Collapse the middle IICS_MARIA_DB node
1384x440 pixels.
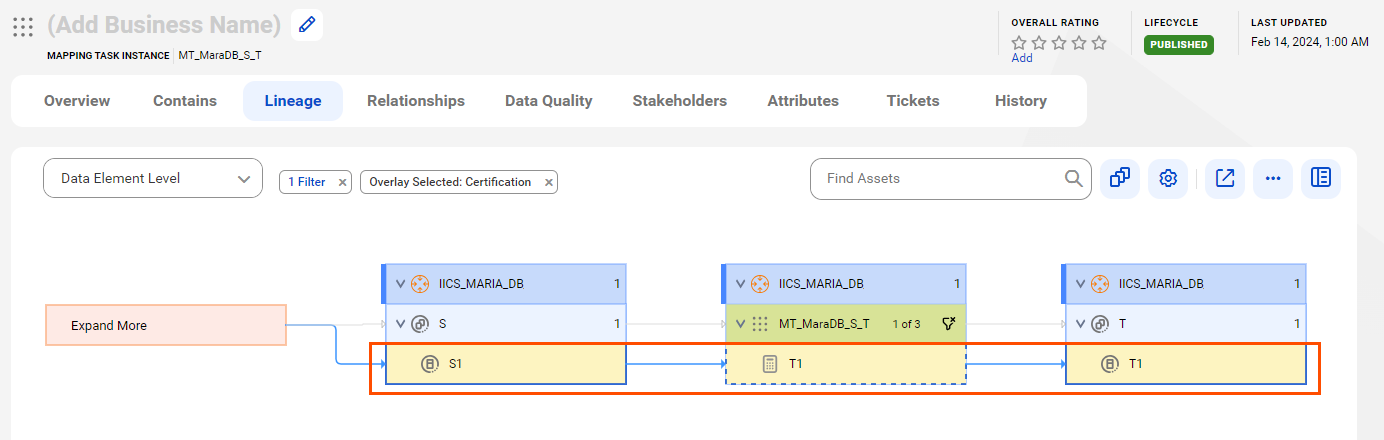(x=740, y=284)
